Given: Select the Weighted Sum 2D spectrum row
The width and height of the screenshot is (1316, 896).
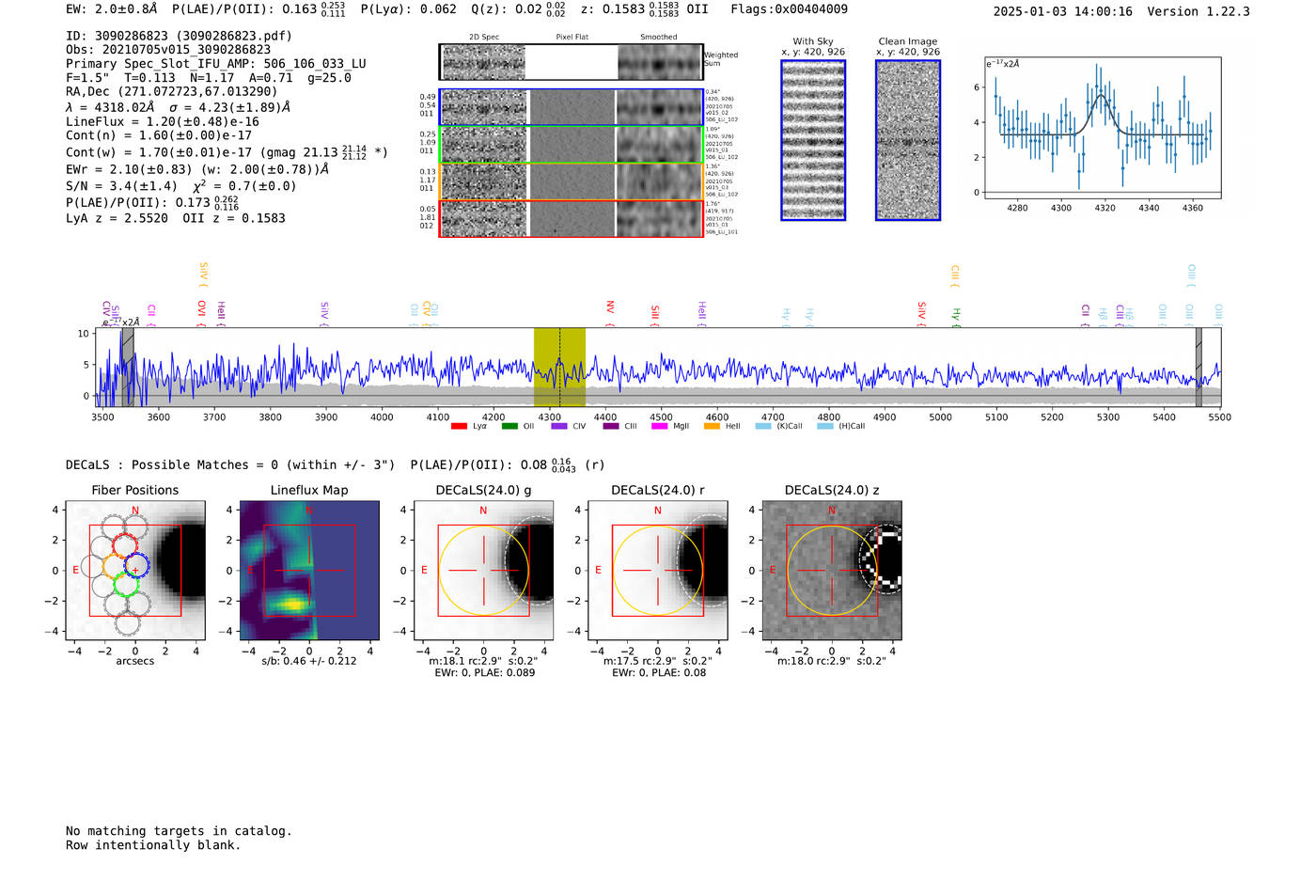Looking at the screenshot, I should coord(571,62).
